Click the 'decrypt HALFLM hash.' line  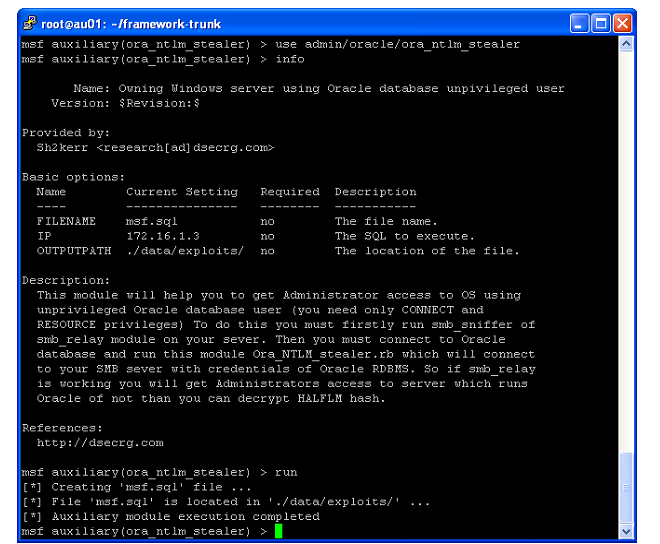pyautogui.click(x=211, y=399)
